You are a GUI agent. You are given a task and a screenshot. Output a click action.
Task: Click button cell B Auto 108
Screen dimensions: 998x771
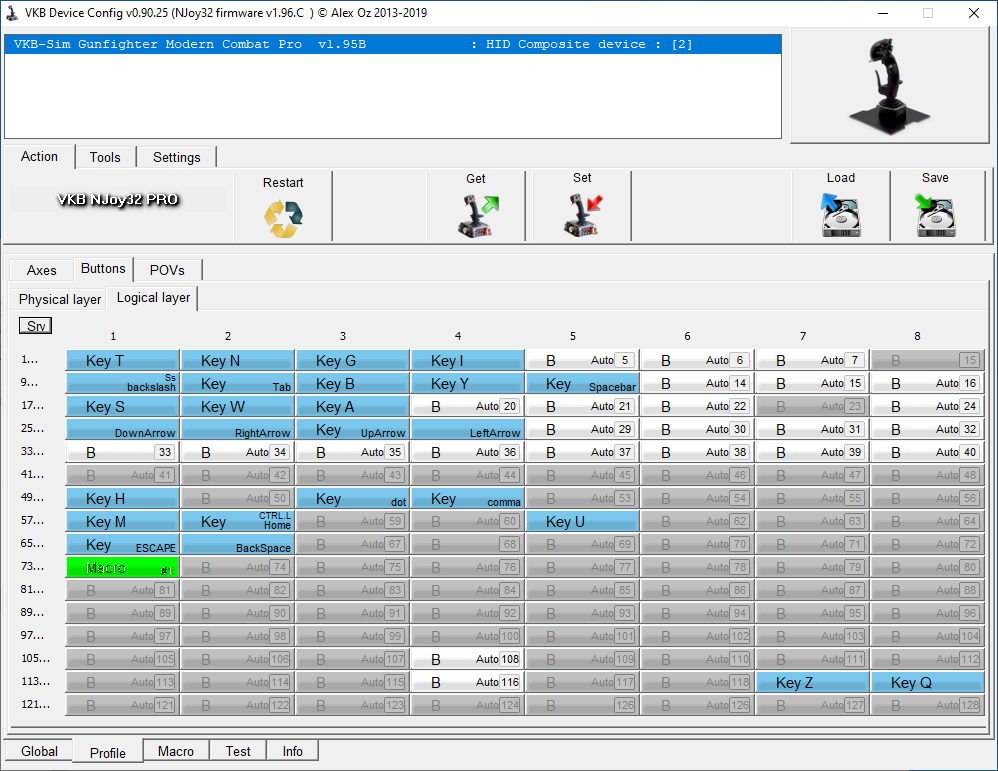pos(467,659)
